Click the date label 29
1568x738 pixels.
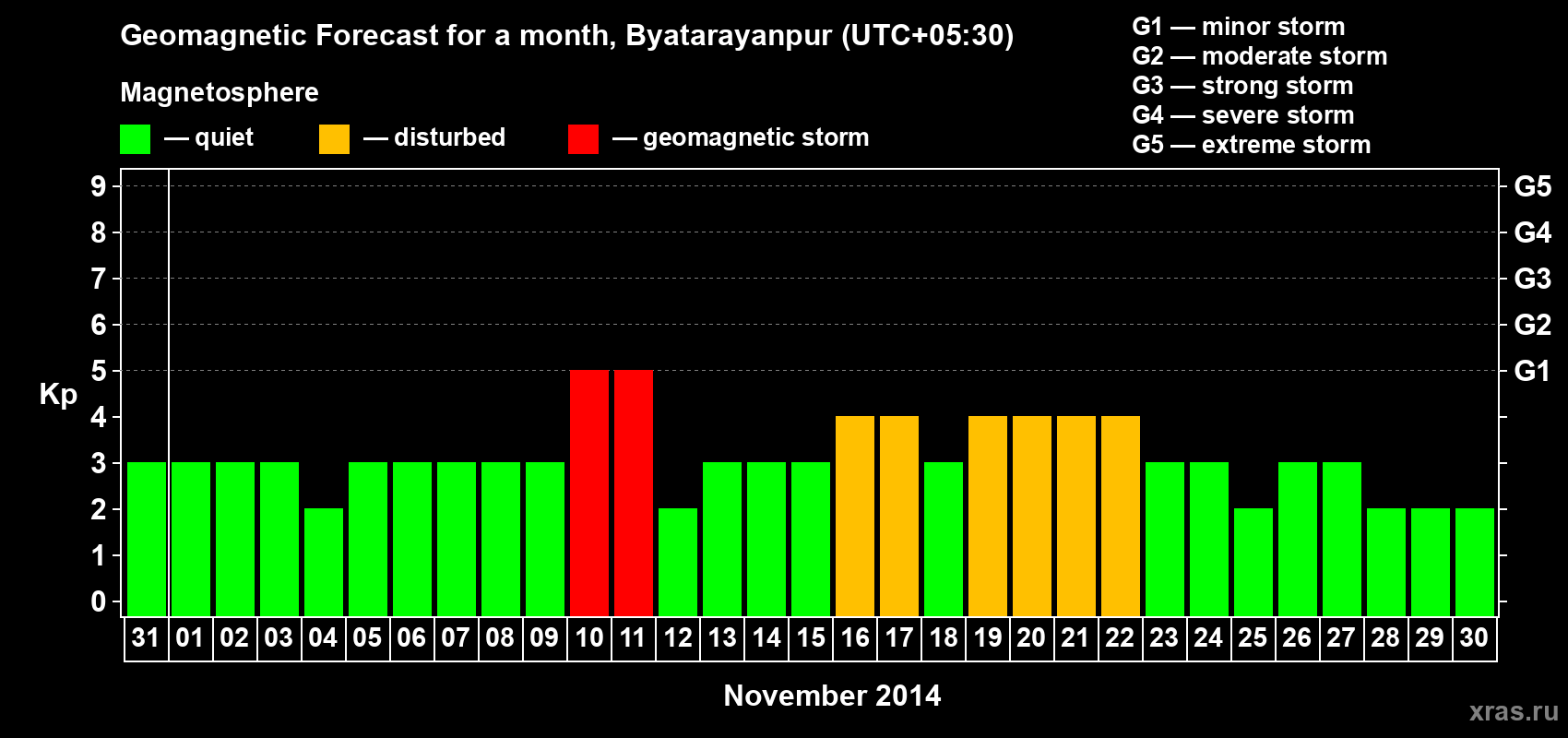[1430, 637]
